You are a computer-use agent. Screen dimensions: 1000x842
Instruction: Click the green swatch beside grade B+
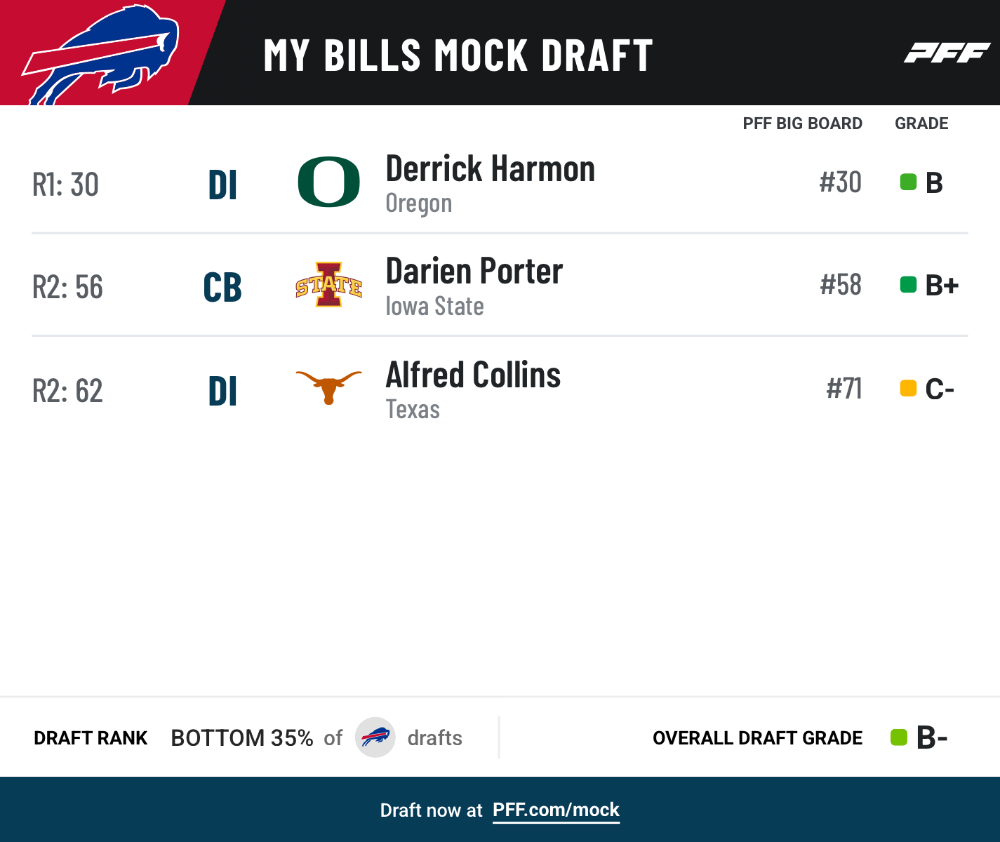[908, 284]
